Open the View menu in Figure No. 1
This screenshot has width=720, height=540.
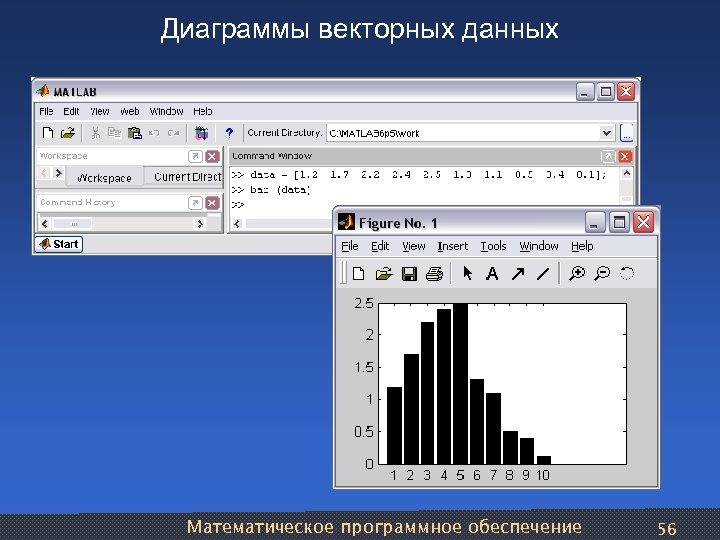click(x=414, y=247)
